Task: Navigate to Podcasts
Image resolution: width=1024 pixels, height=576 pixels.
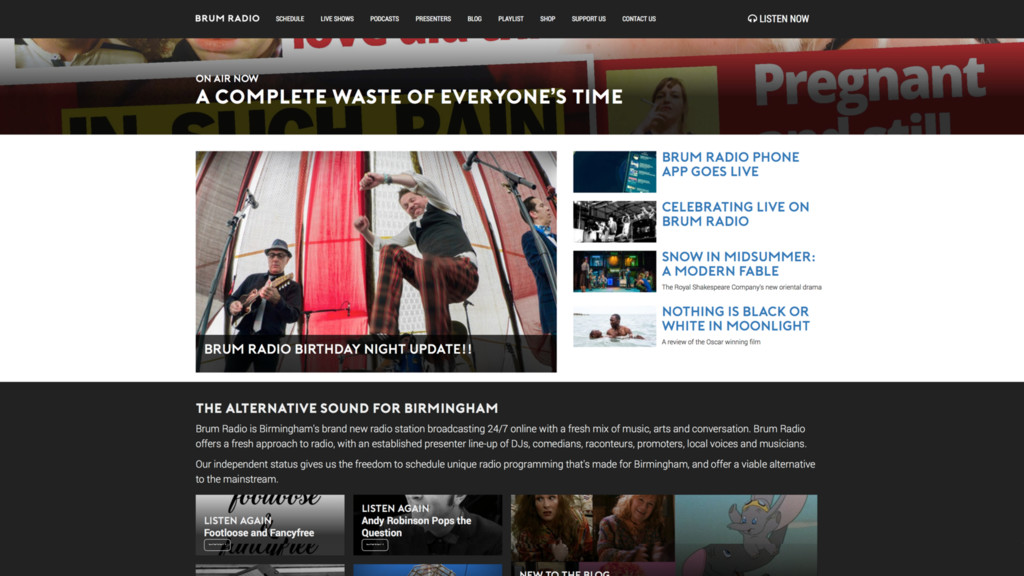Action: tap(385, 19)
